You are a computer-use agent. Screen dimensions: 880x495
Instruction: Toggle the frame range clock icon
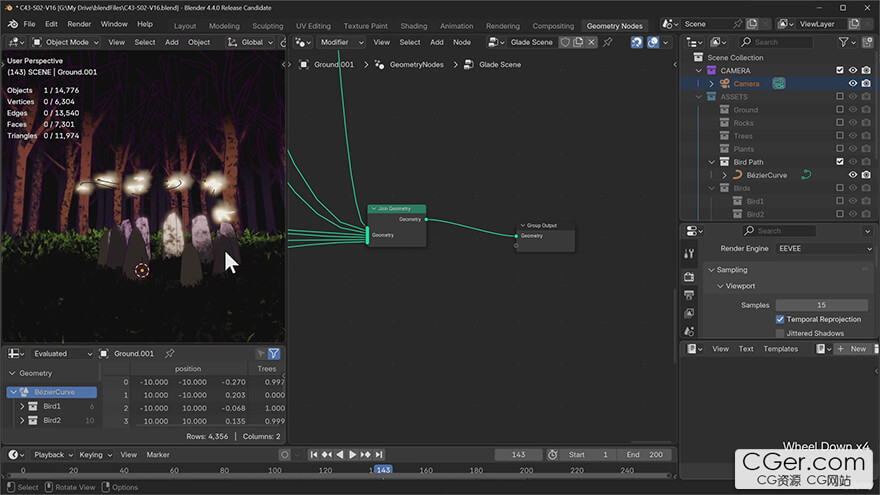552,455
